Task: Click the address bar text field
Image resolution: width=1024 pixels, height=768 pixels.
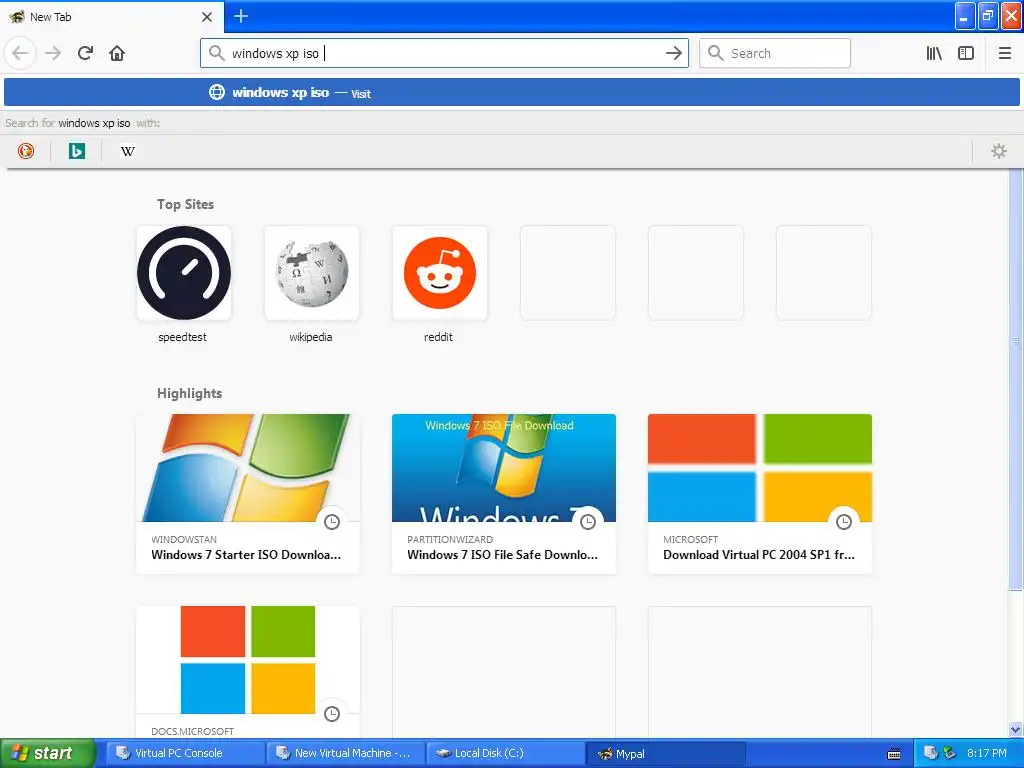Action: [444, 54]
